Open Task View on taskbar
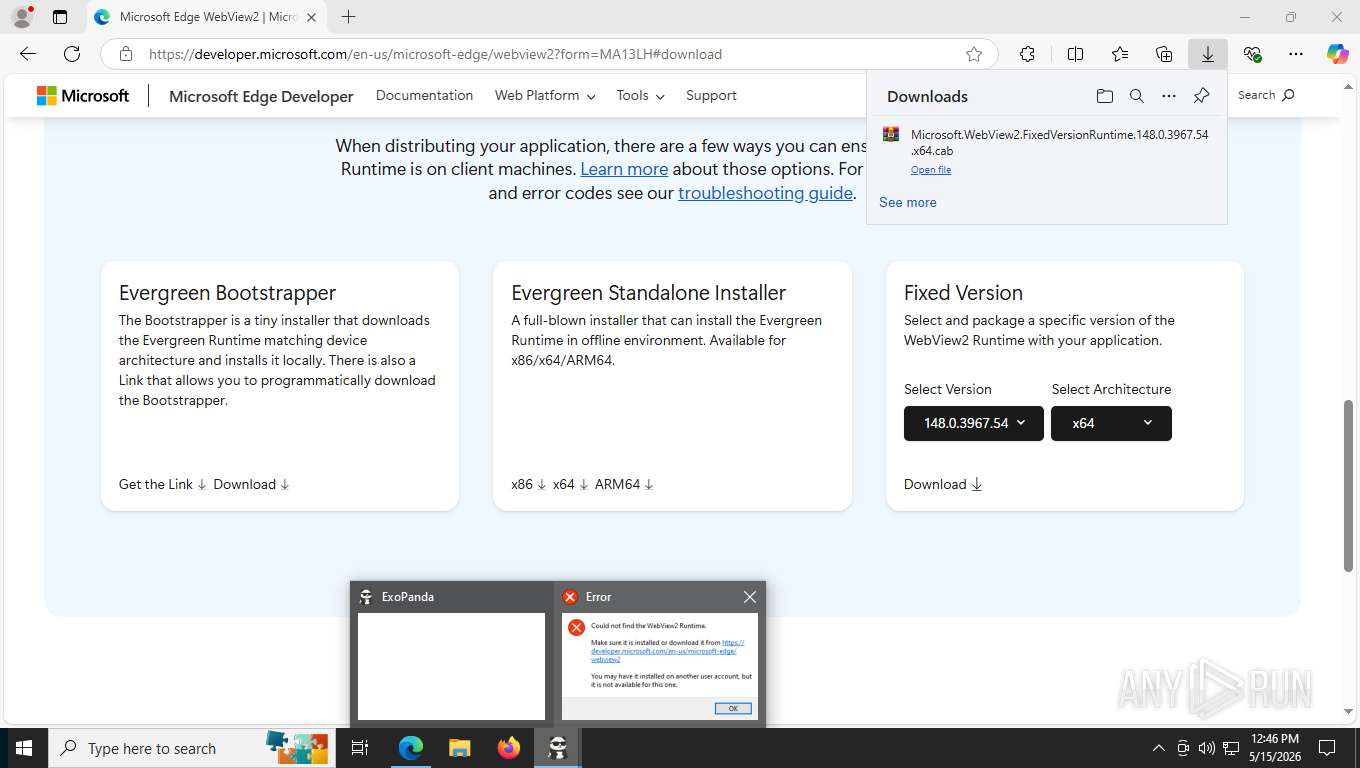Viewport: 1360px width, 768px height. click(360, 748)
